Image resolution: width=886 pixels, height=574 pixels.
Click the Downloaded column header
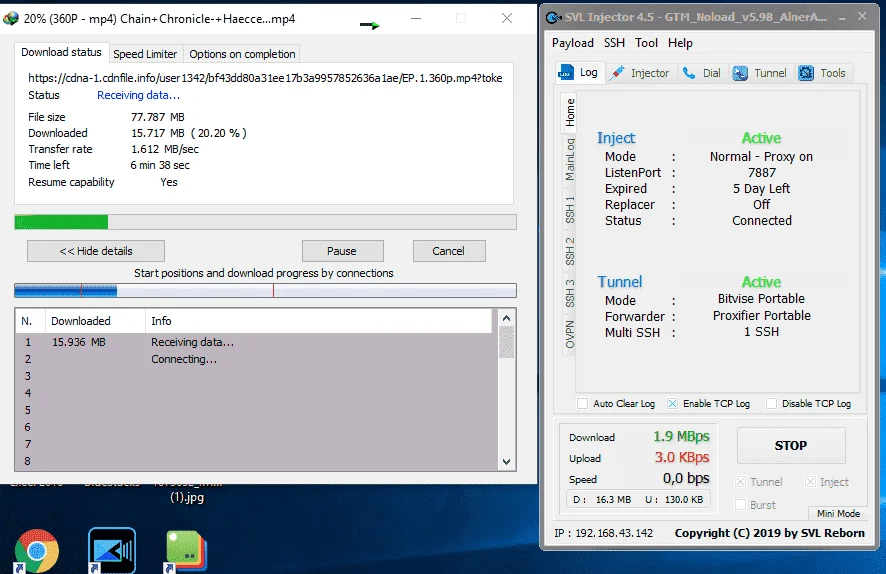pyautogui.click(x=95, y=321)
